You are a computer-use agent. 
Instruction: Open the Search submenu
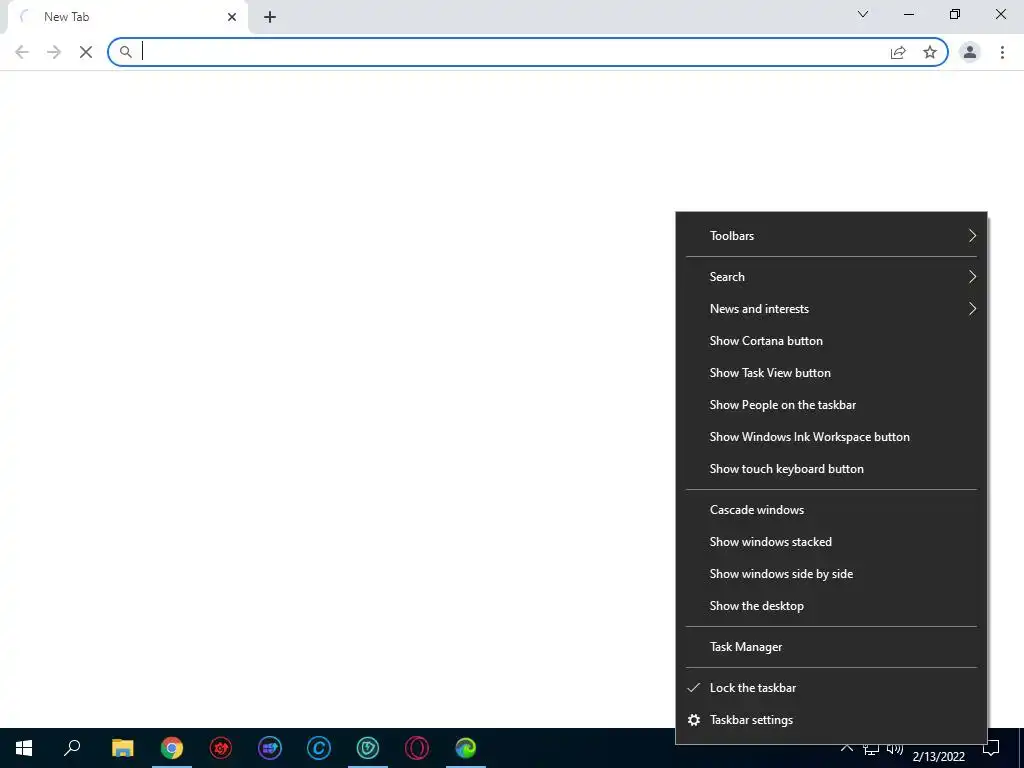point(831,277)
